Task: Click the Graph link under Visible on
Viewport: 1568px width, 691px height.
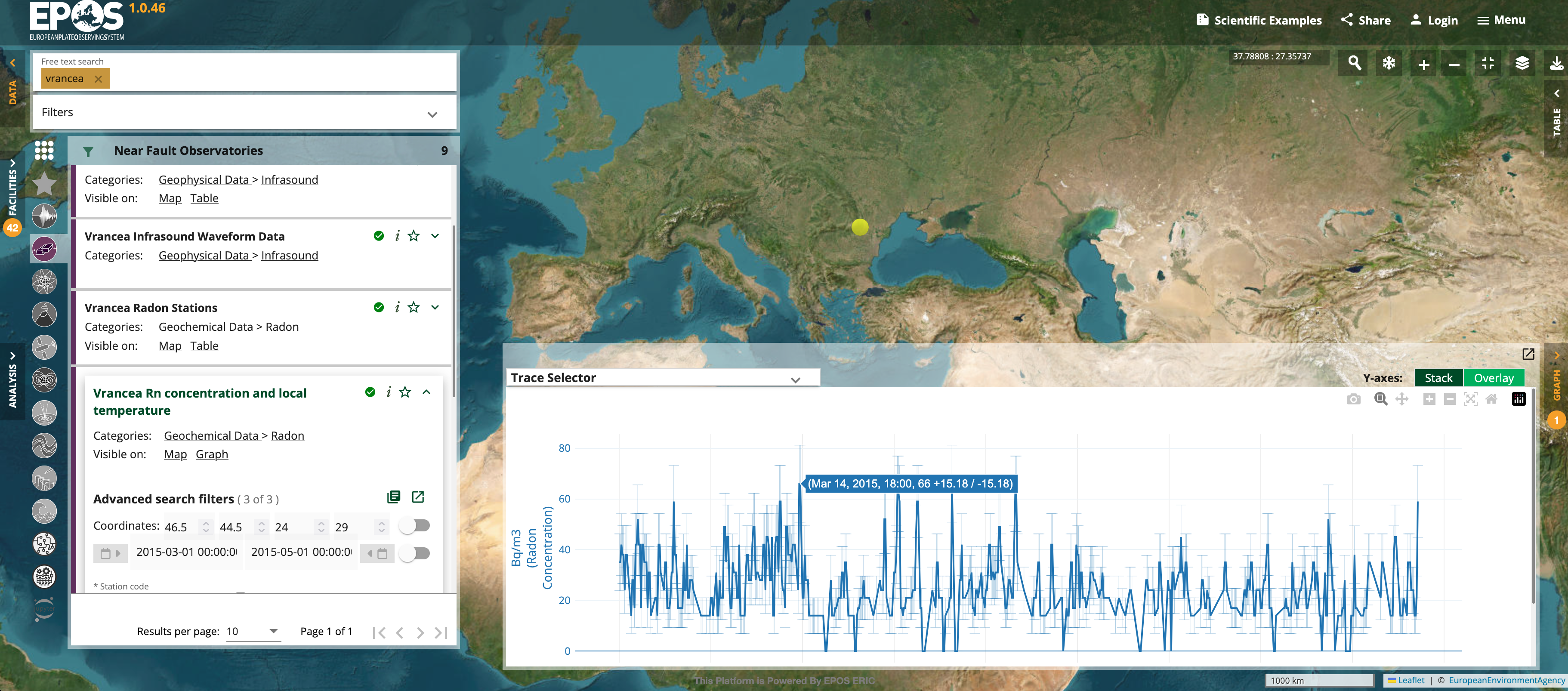Action: pos(212,454)
